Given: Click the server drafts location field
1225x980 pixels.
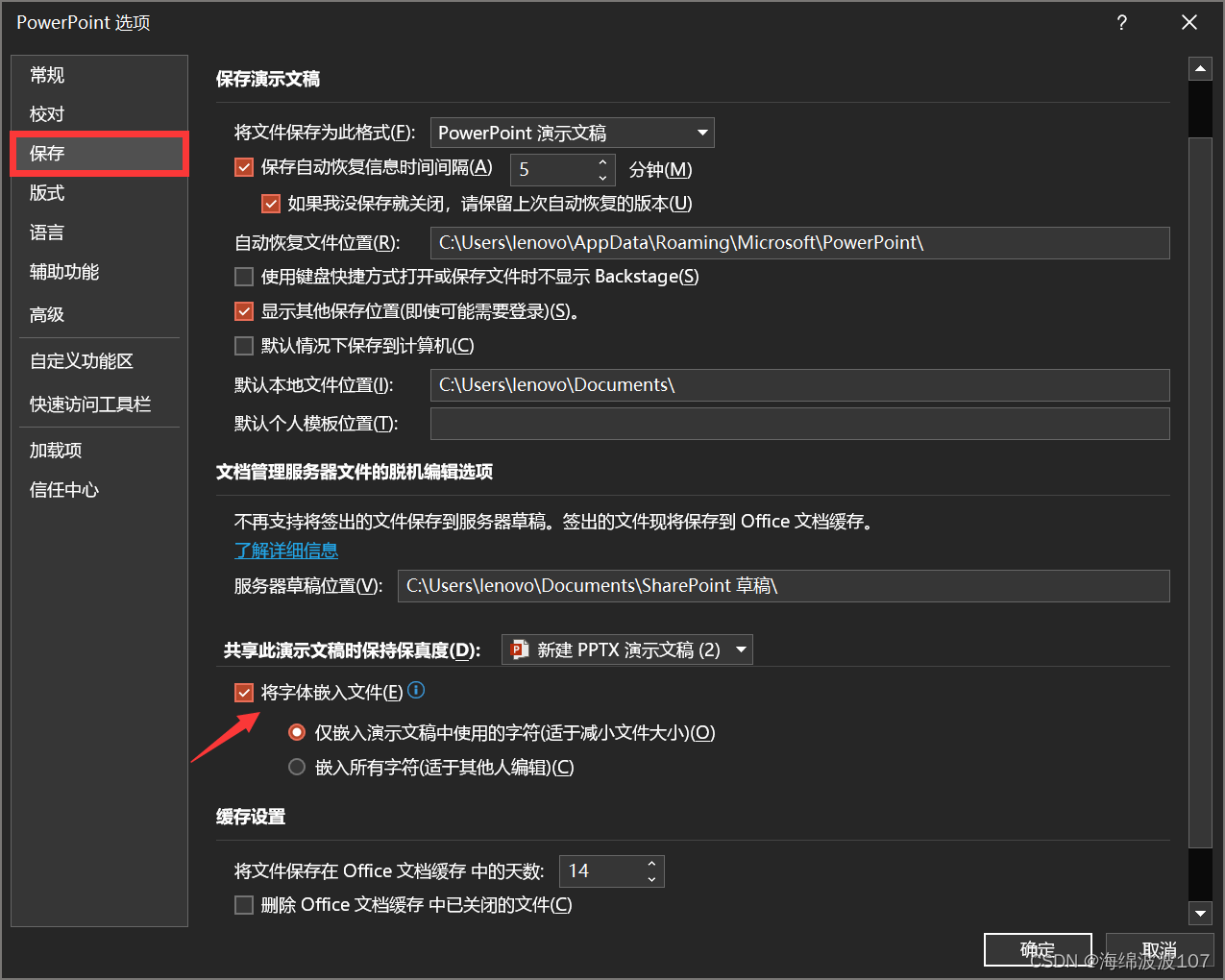Looking at the screenshot, I should pyautogui.click(x=783, y=586).
